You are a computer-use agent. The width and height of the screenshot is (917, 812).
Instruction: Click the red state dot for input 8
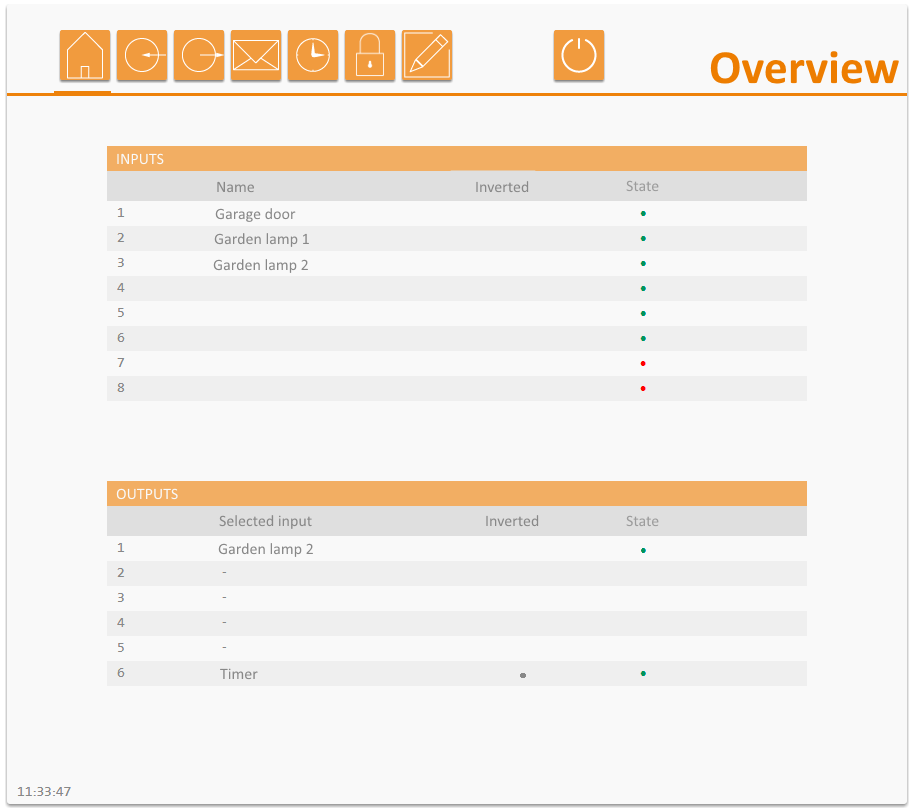point(643,388)
